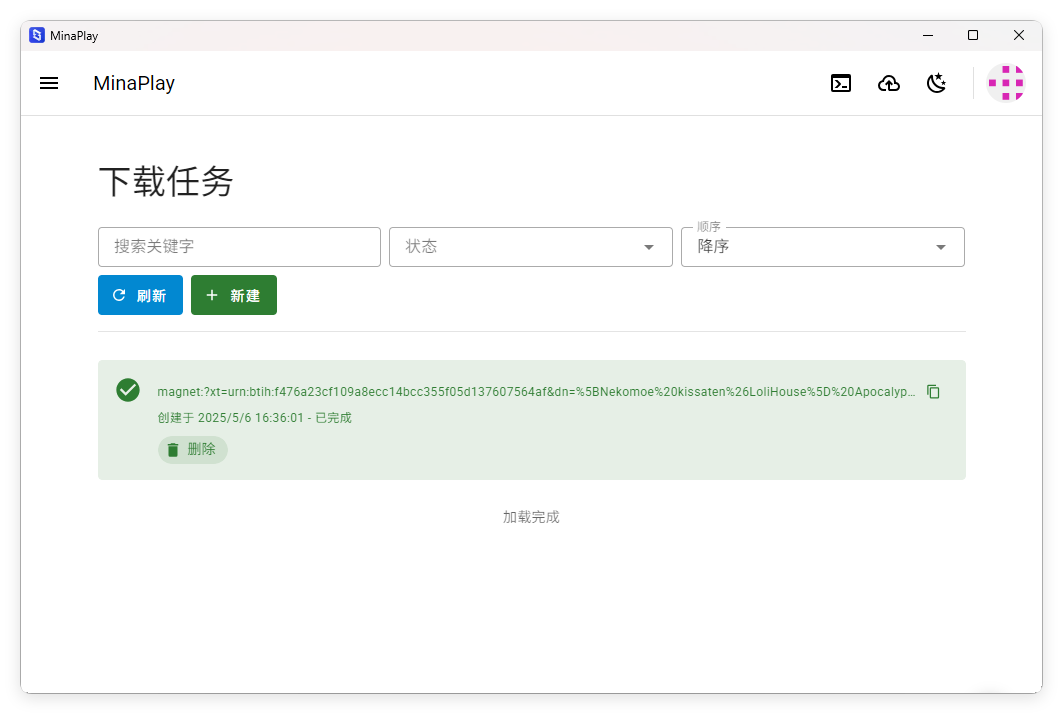
Task: Expand the 降序 dropdown arrow
Action: 939,246
